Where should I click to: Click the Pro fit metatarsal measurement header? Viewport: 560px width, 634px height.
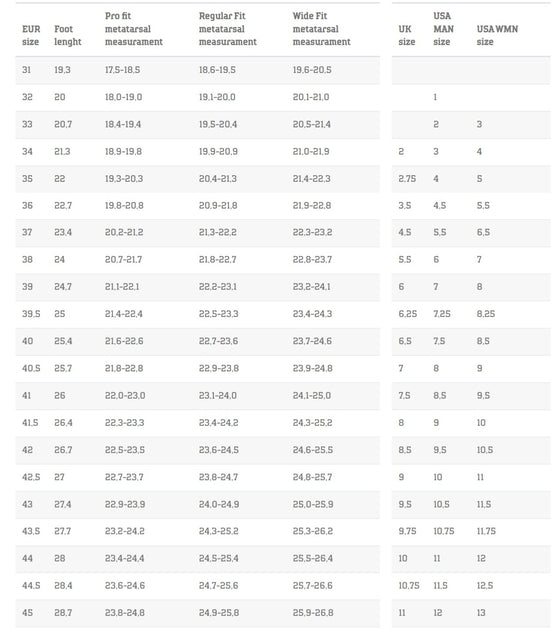[x=133, y=29]
